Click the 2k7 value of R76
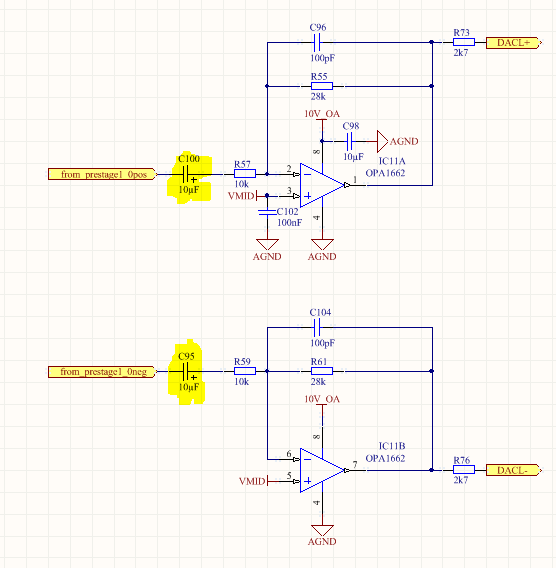 tap(461, 480)
